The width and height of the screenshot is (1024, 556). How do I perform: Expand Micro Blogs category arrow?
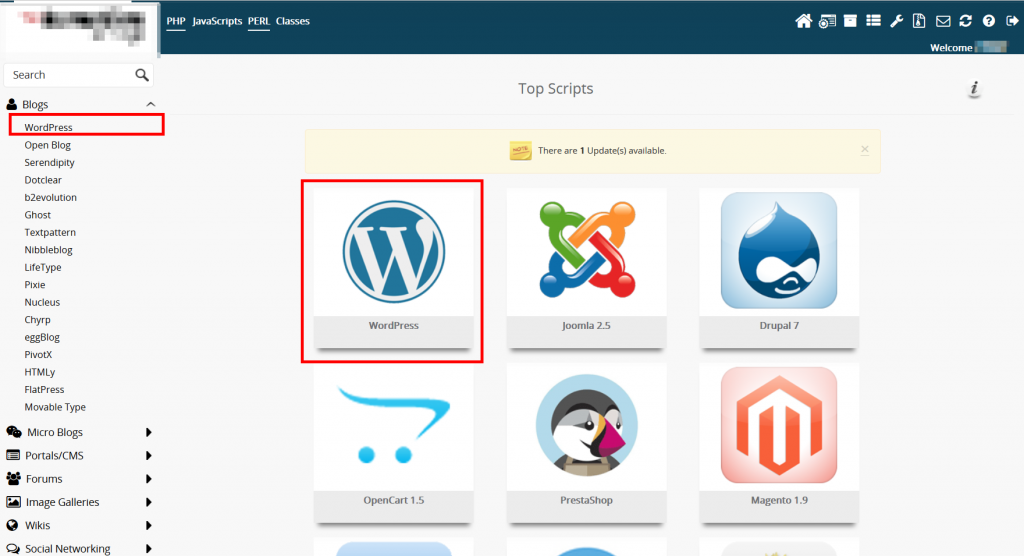click(x=149, y=433)
